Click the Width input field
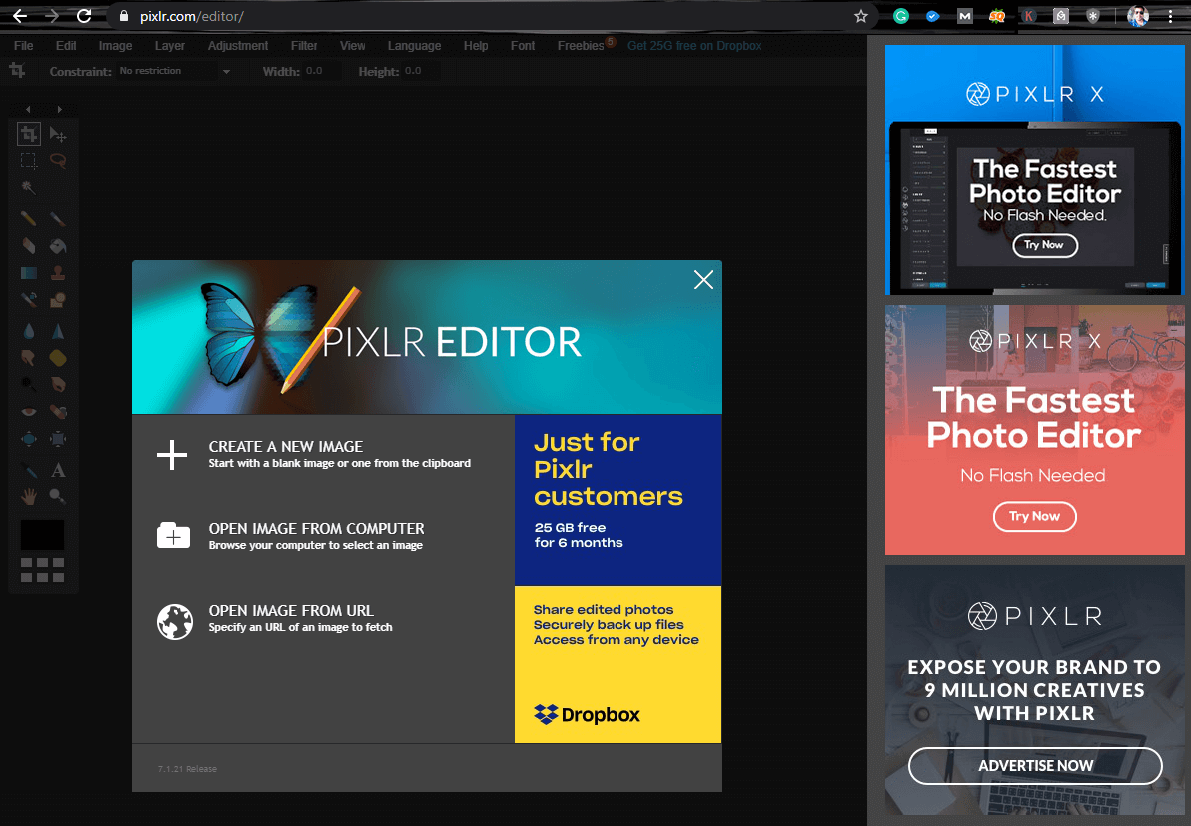 322,71
